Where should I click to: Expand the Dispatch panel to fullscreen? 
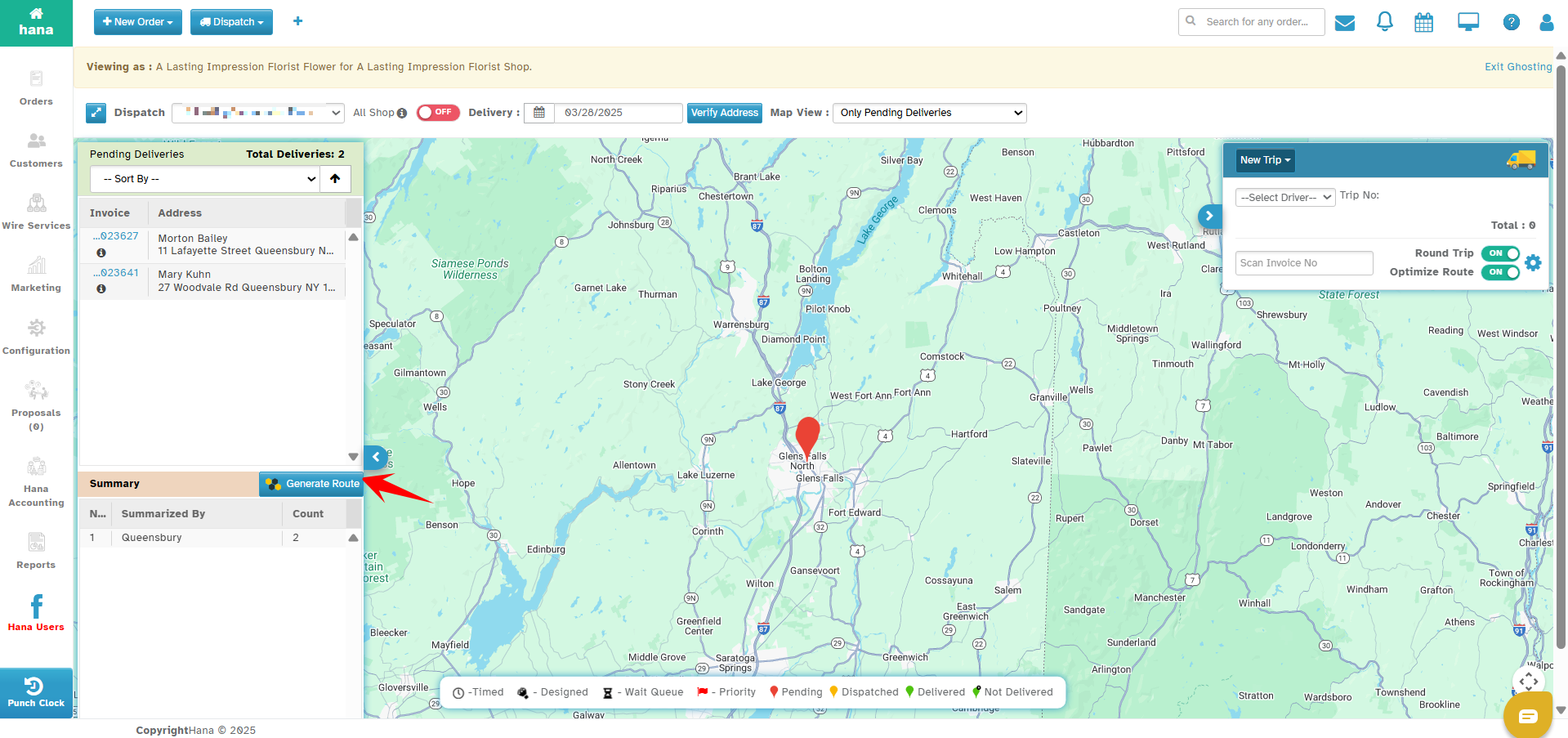[96, 113]
